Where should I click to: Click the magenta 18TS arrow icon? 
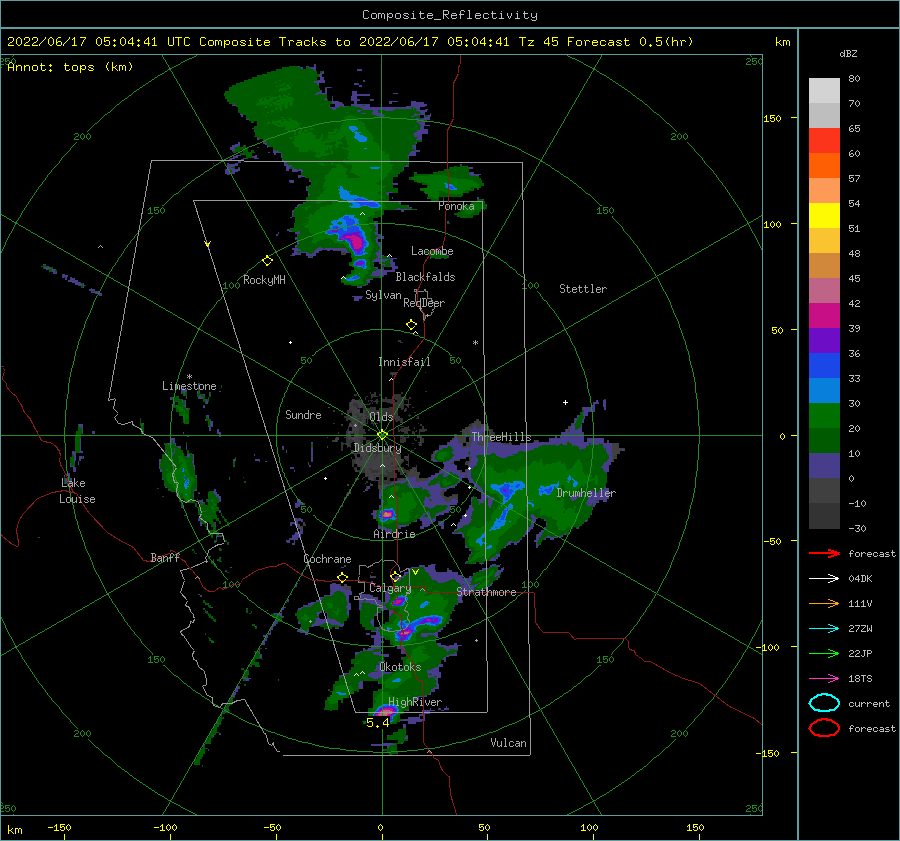pyautogui.click(x=824, y=679)
